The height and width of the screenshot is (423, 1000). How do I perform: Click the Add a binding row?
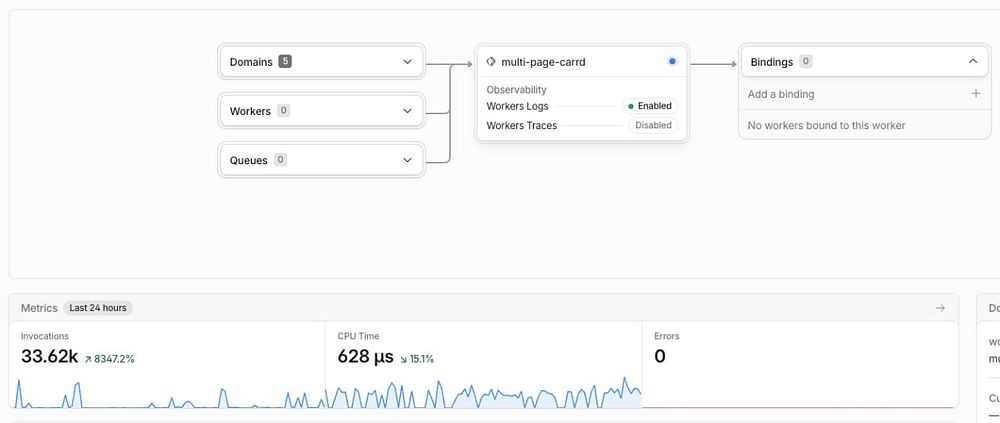coord(864,94)
